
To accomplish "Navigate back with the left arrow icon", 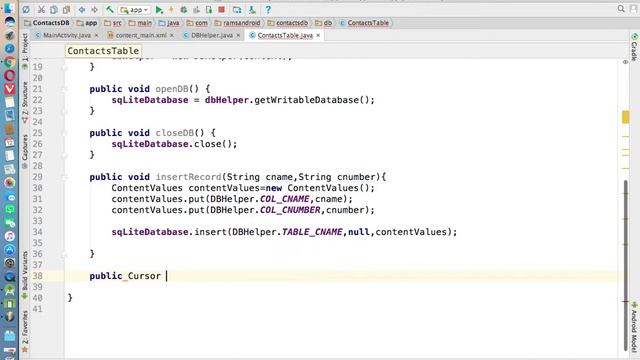I will pos(82,9).
